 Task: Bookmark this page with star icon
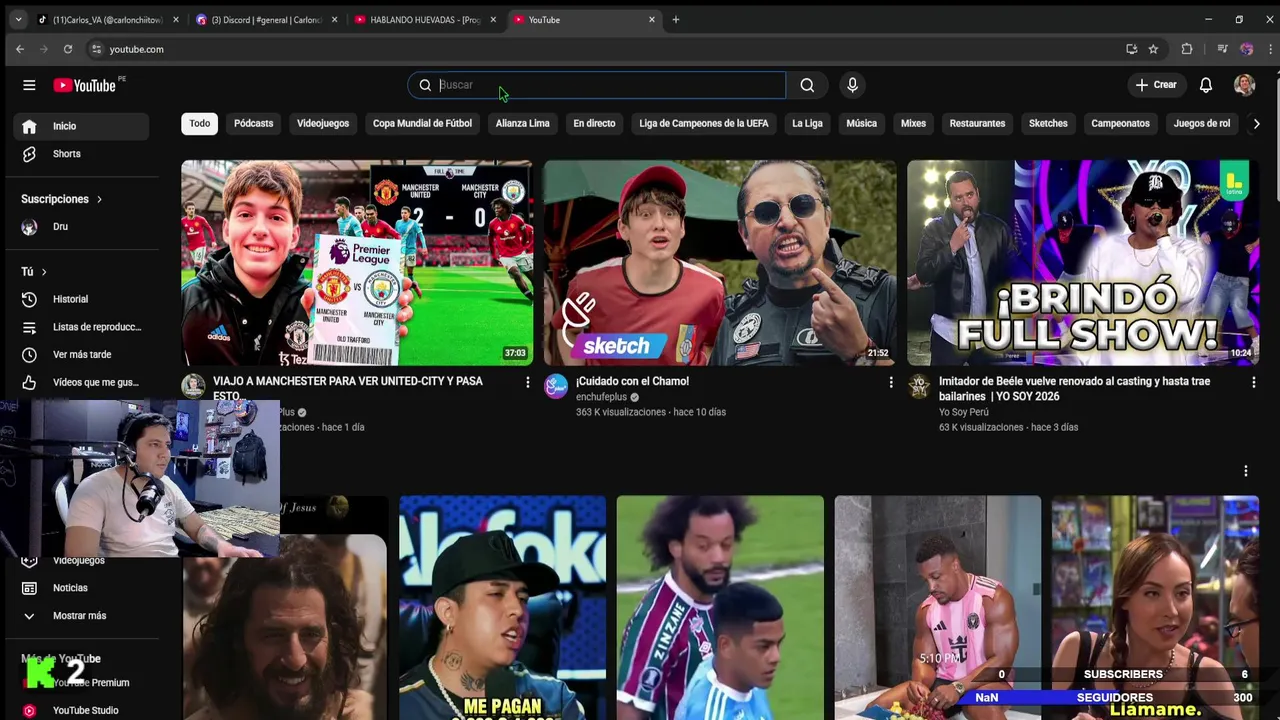(x=1153, y=49)
